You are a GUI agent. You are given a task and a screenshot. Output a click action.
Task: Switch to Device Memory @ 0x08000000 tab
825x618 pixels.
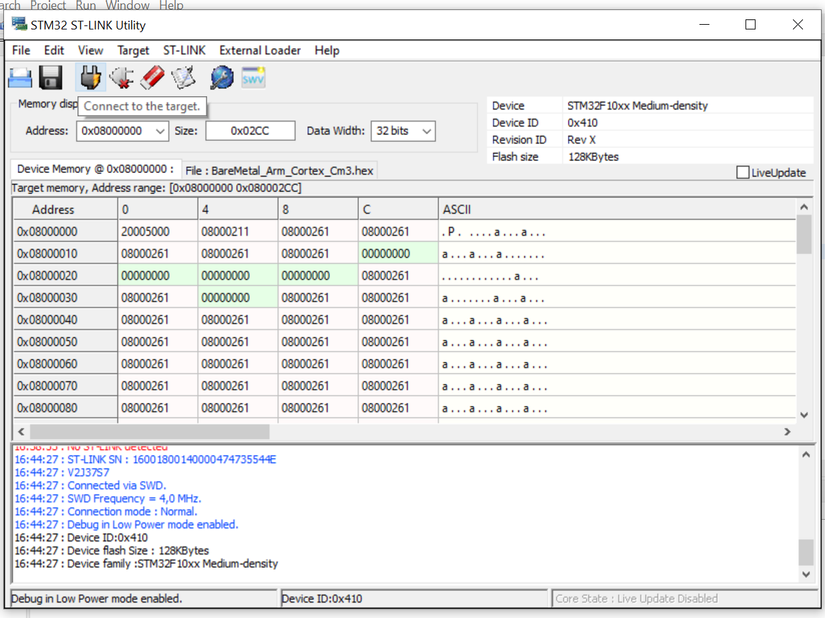(95, 169)
